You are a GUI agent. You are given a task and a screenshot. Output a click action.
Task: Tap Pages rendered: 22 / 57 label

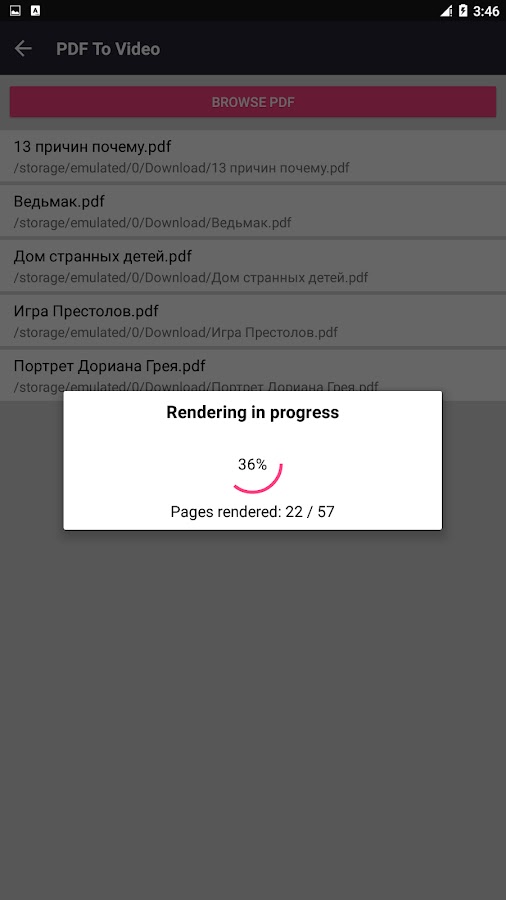(x=252, y=511)
